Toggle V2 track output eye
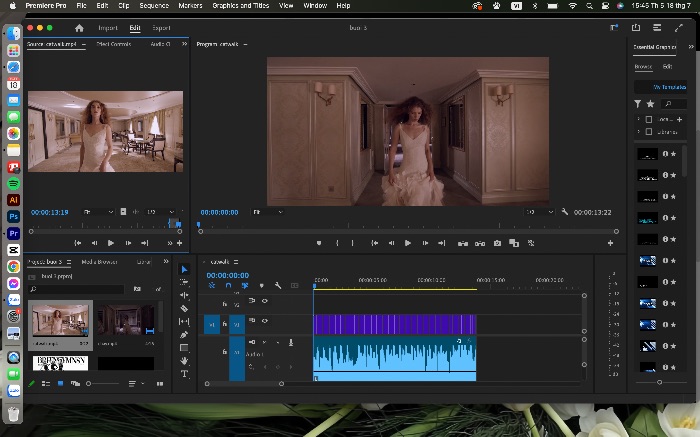The image size is (700, 437). (265, 301)
